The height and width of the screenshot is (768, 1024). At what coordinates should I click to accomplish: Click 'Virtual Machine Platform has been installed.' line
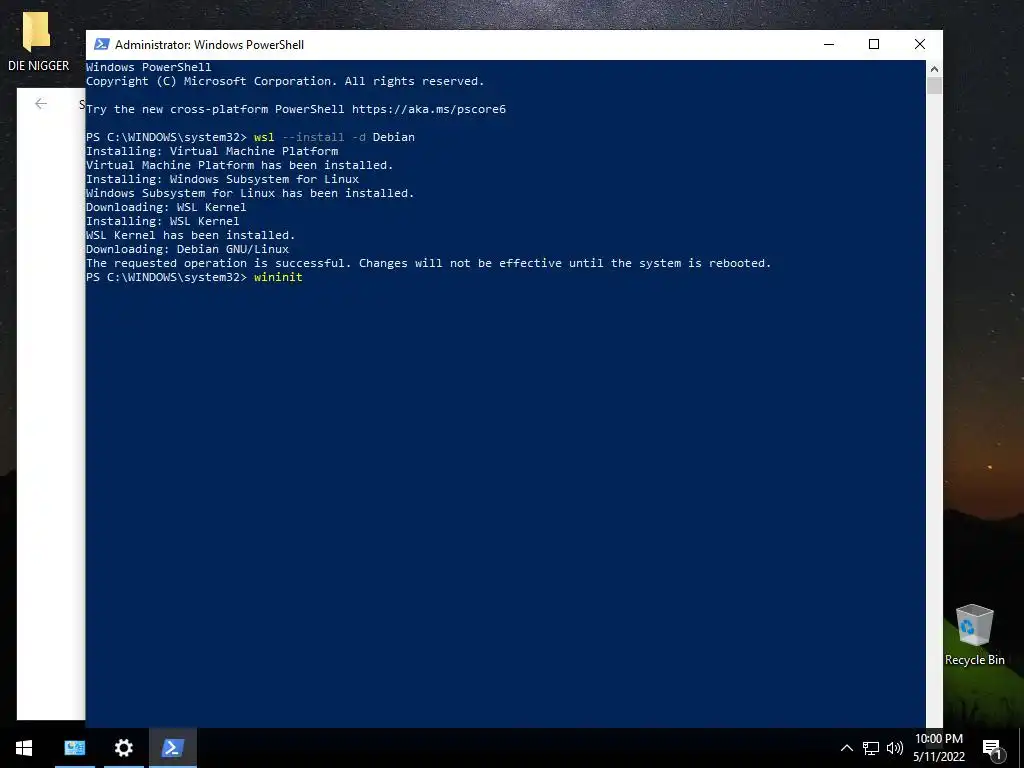(x=240, y=165)
